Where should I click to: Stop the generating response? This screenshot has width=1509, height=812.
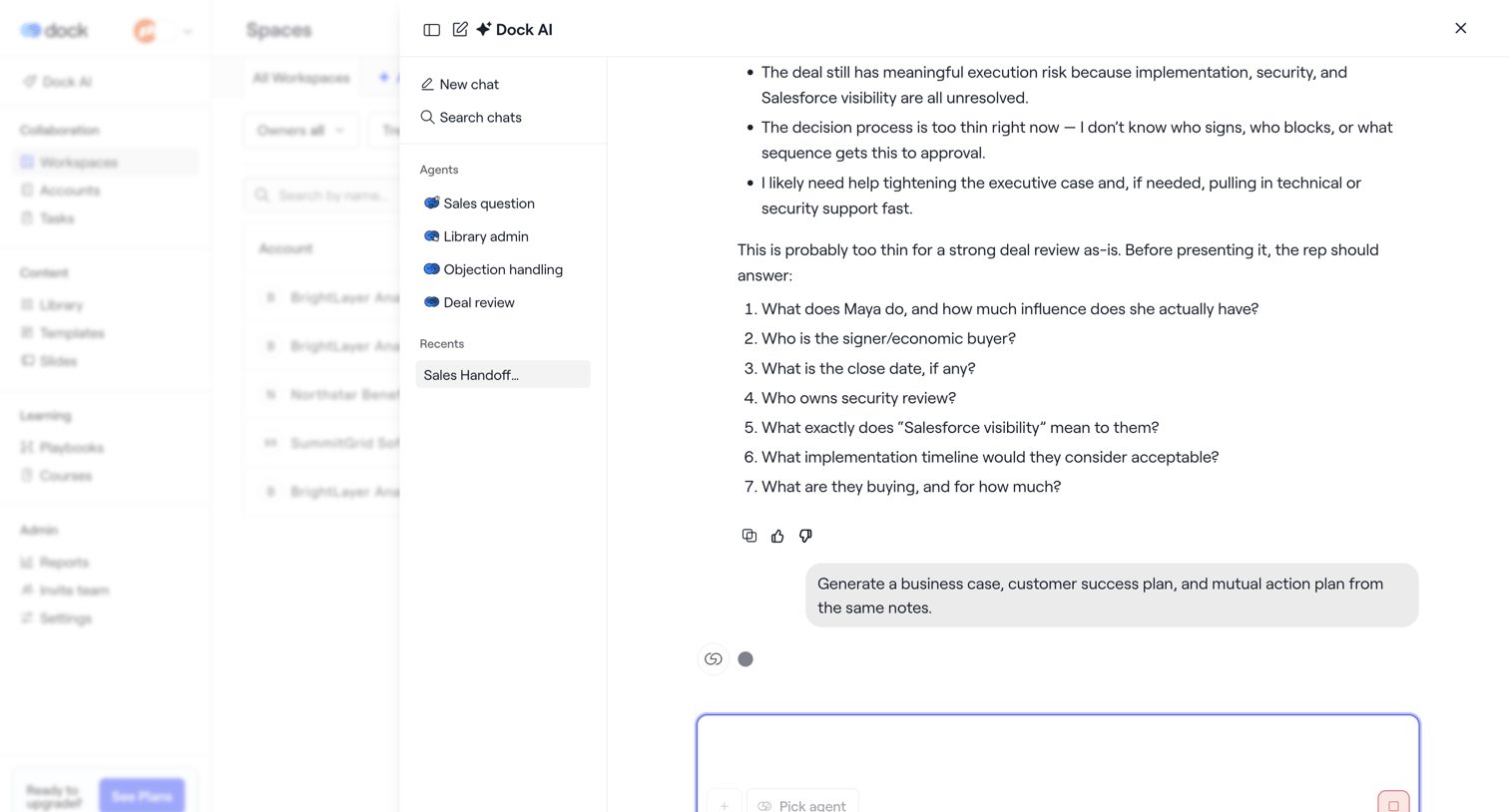1393,802
